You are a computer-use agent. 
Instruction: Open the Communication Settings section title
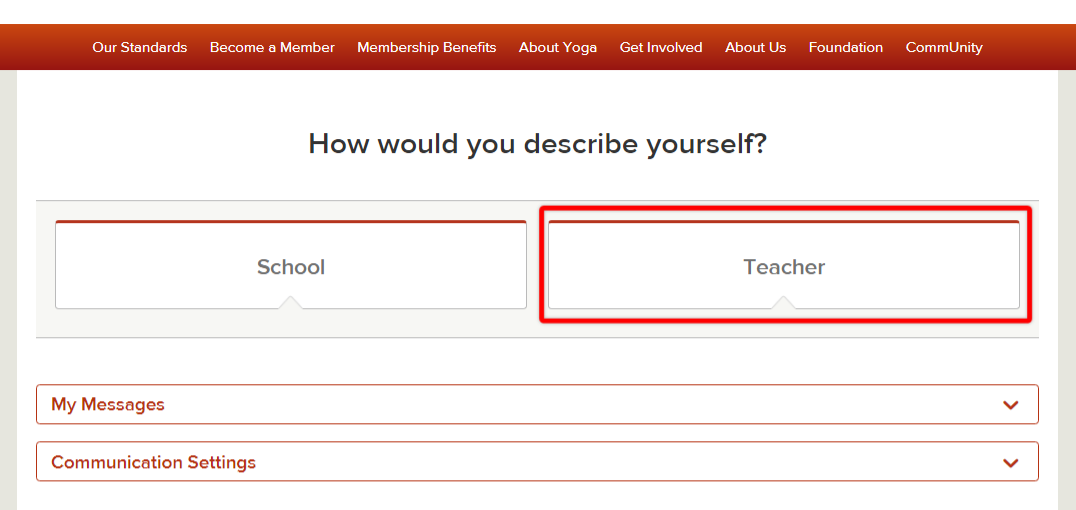(x=154, y=462)
